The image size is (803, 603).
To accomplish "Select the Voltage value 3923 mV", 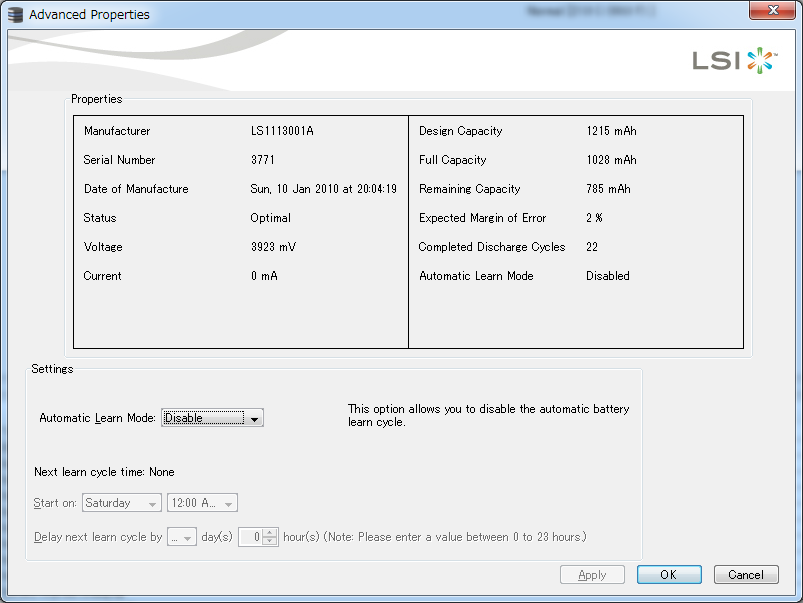I will (x=273, y=247).
